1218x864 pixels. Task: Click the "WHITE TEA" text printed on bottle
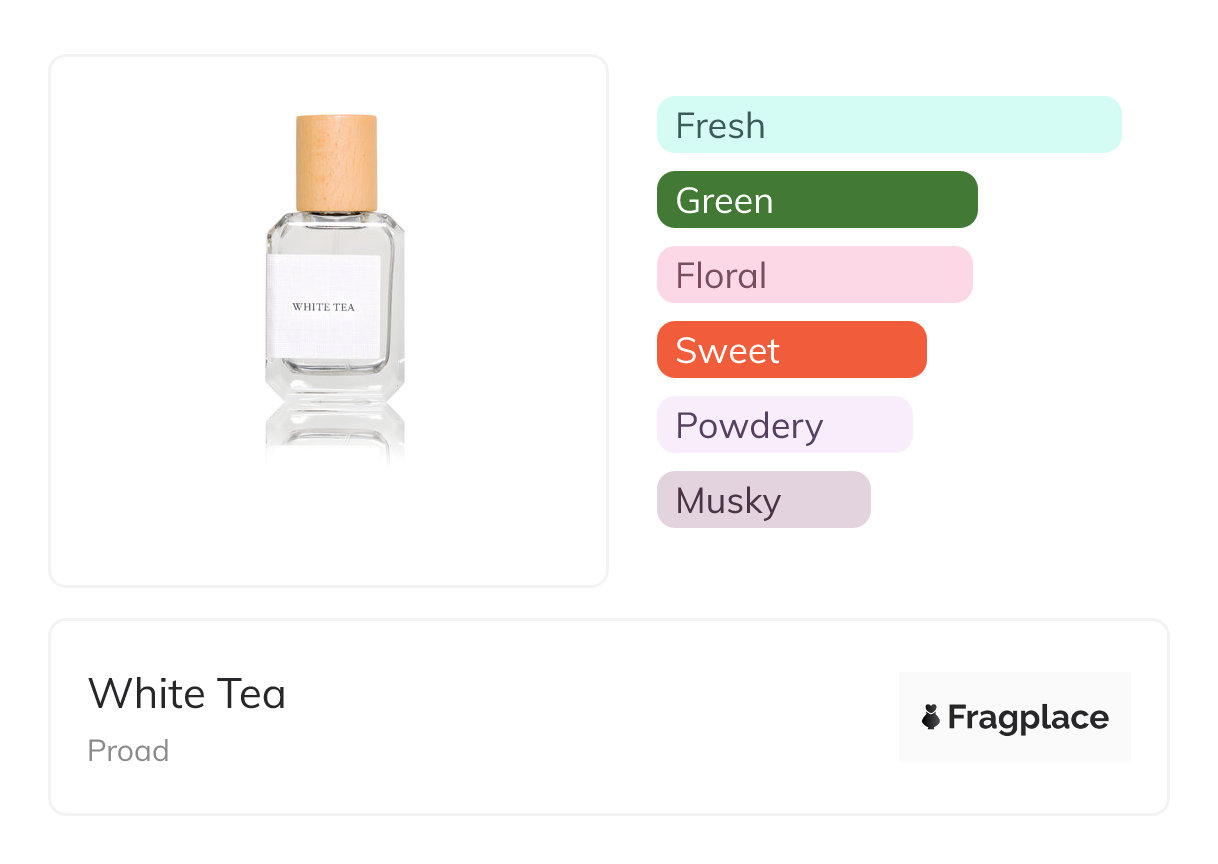click(x=323, y=307)
